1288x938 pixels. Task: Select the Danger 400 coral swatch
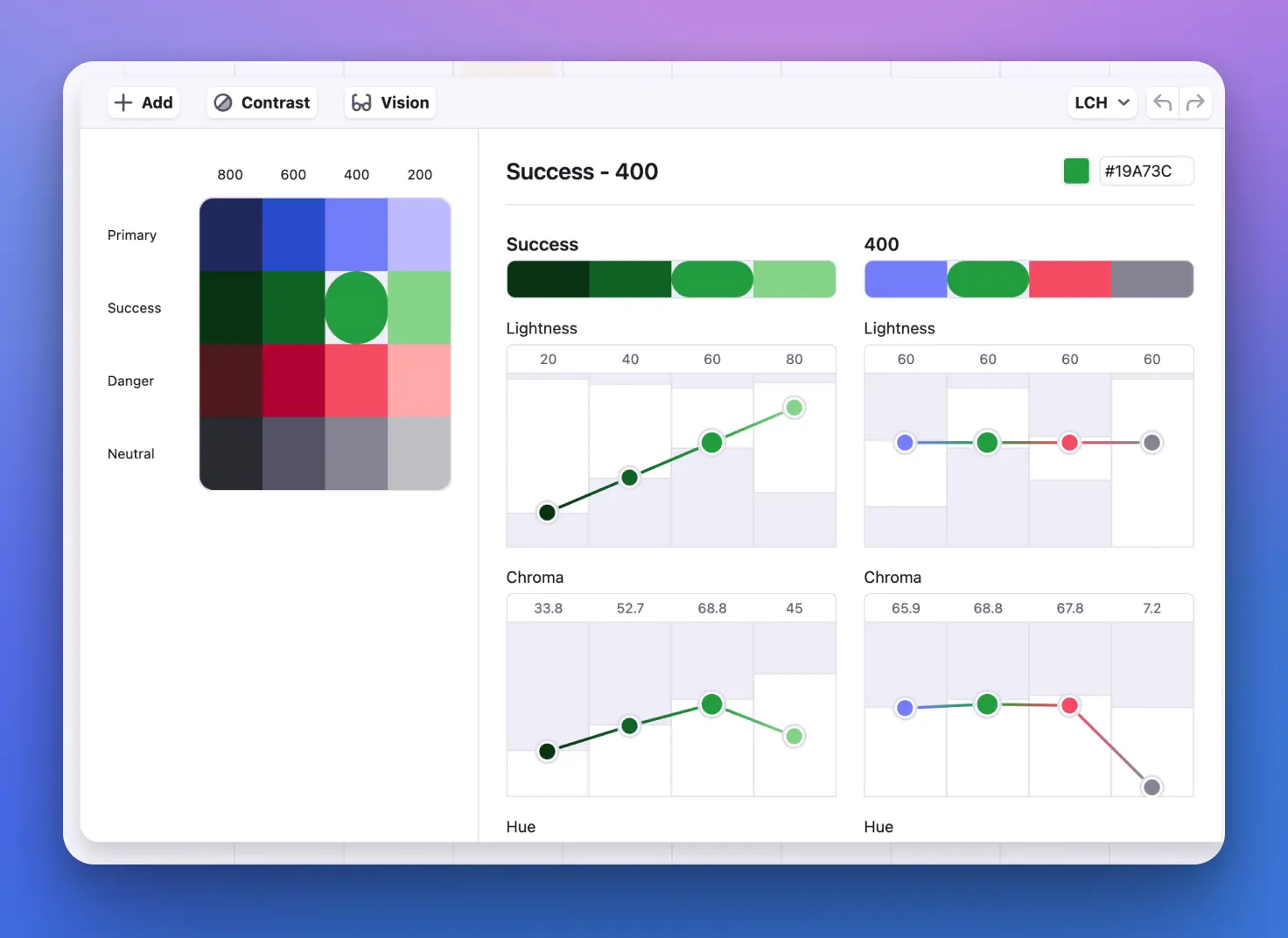[356, 381]
